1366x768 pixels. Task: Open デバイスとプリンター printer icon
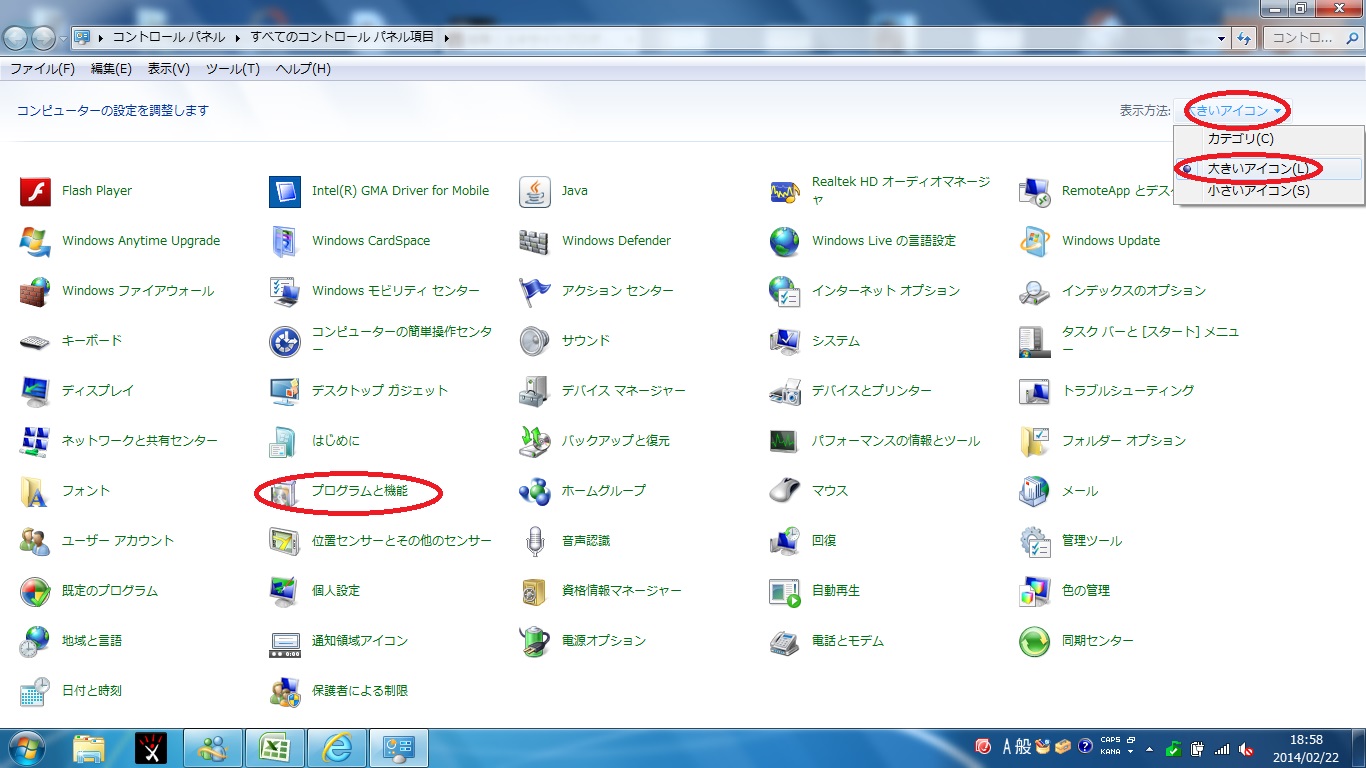[785, 391]
